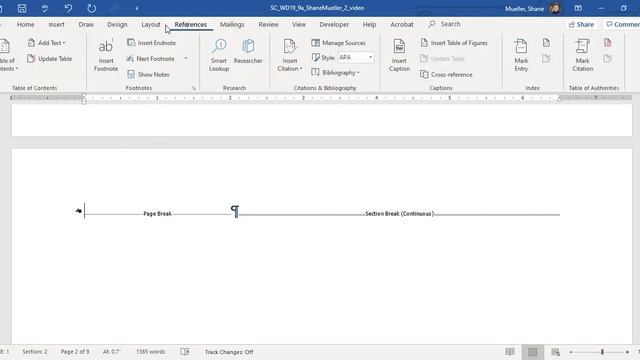Switch to the View tab
This screenshot has width=640, height=360.
pyautogui.click(x=299, y=24)
